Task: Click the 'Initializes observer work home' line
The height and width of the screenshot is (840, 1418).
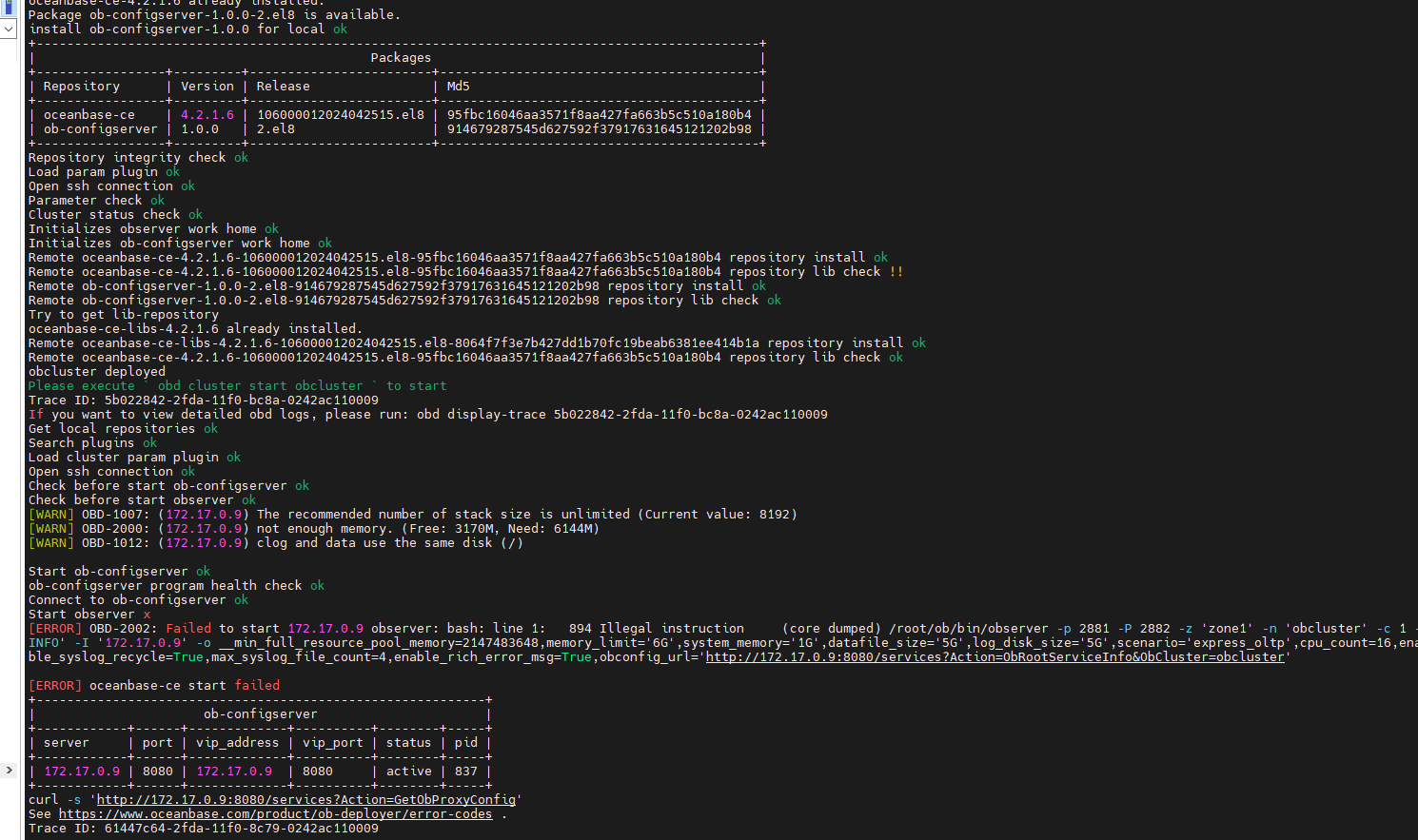Action: [x=153, y=229]
